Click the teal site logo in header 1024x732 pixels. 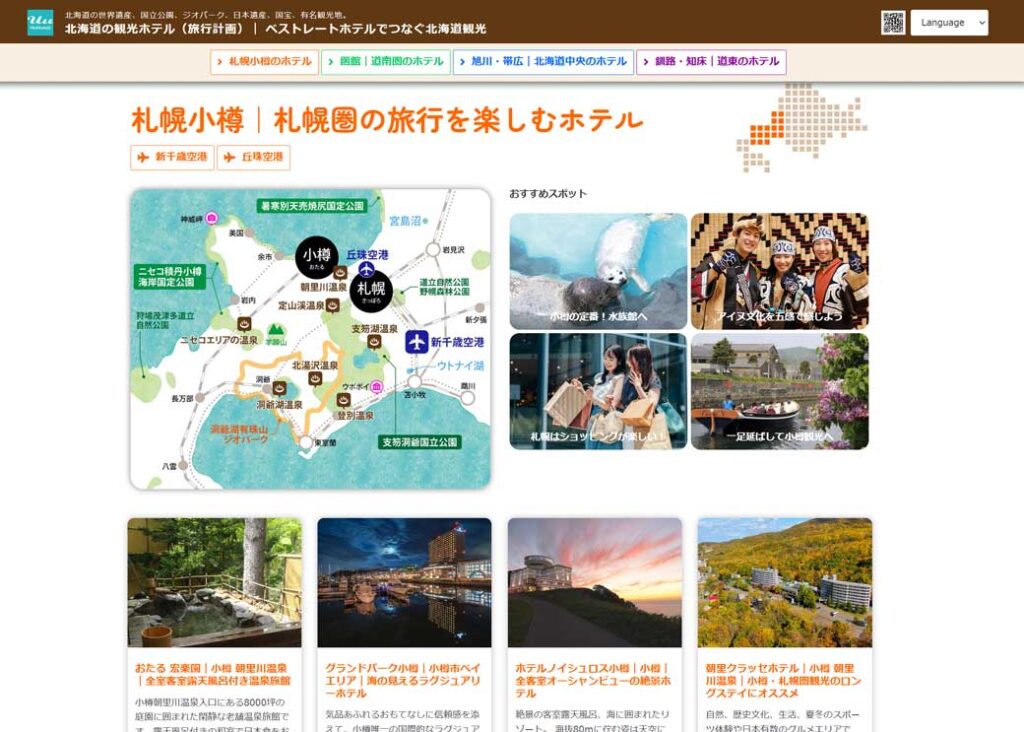(40, 22)
